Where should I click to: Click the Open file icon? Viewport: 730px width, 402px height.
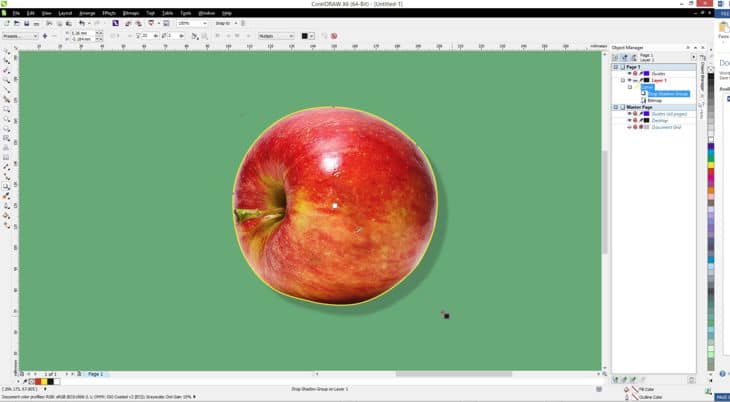point(17,23)
